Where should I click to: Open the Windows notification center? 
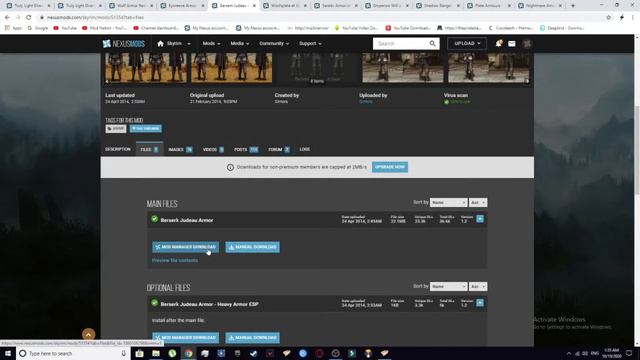(x=629, y=353)
